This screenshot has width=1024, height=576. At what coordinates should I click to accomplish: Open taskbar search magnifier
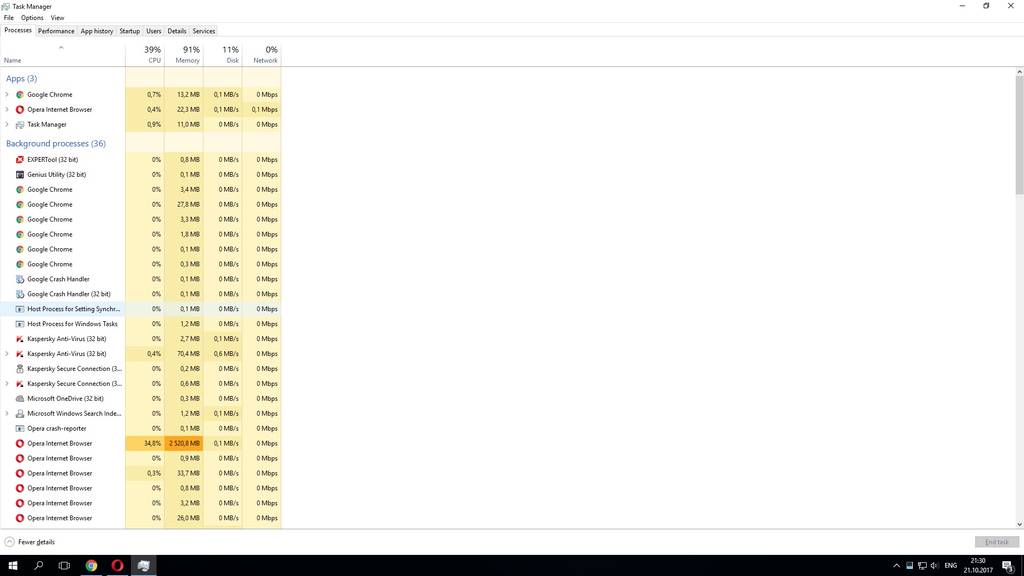coord(39,566)
